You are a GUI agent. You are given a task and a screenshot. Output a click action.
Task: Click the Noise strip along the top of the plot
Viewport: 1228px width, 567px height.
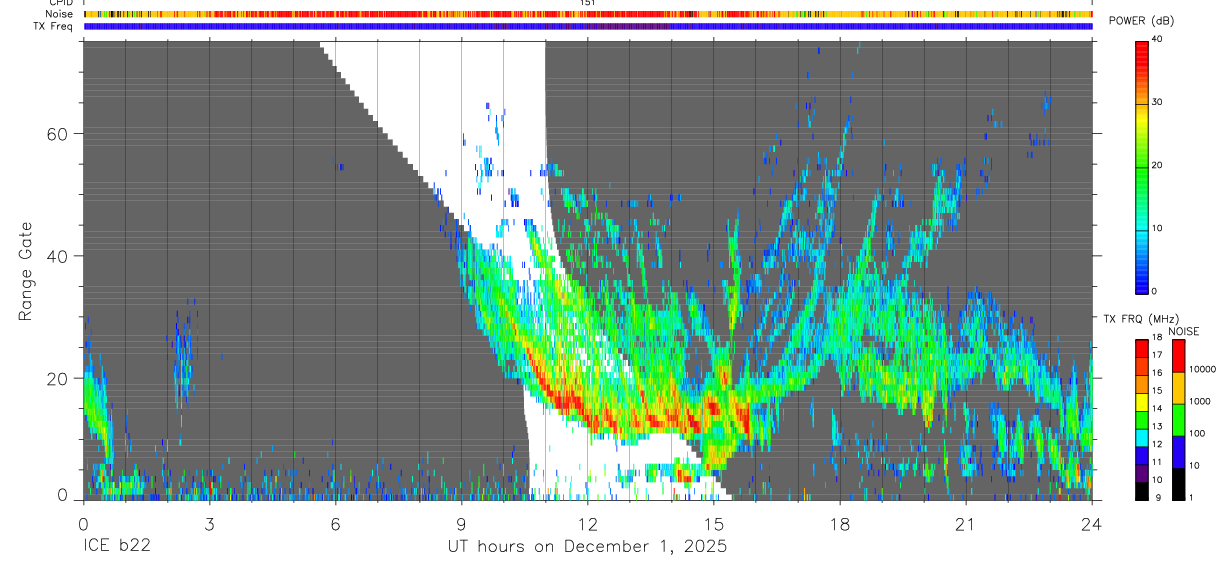588,14
